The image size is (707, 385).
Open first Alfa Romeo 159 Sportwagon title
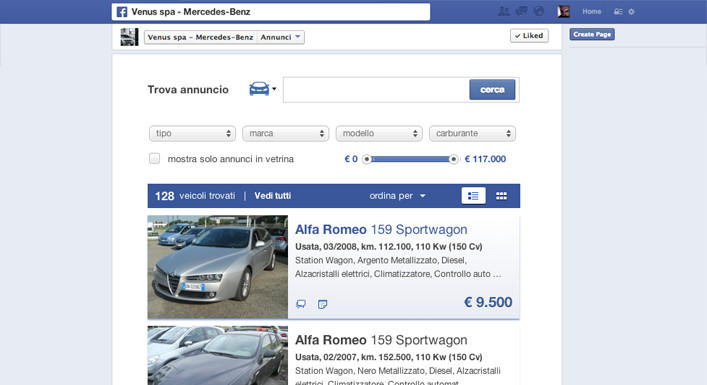(381, 229)
